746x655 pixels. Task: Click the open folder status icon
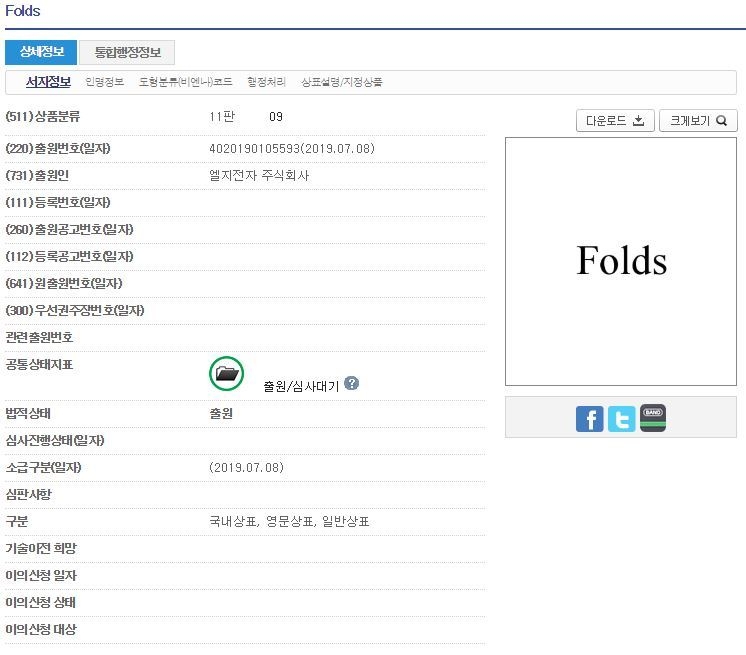226,373
